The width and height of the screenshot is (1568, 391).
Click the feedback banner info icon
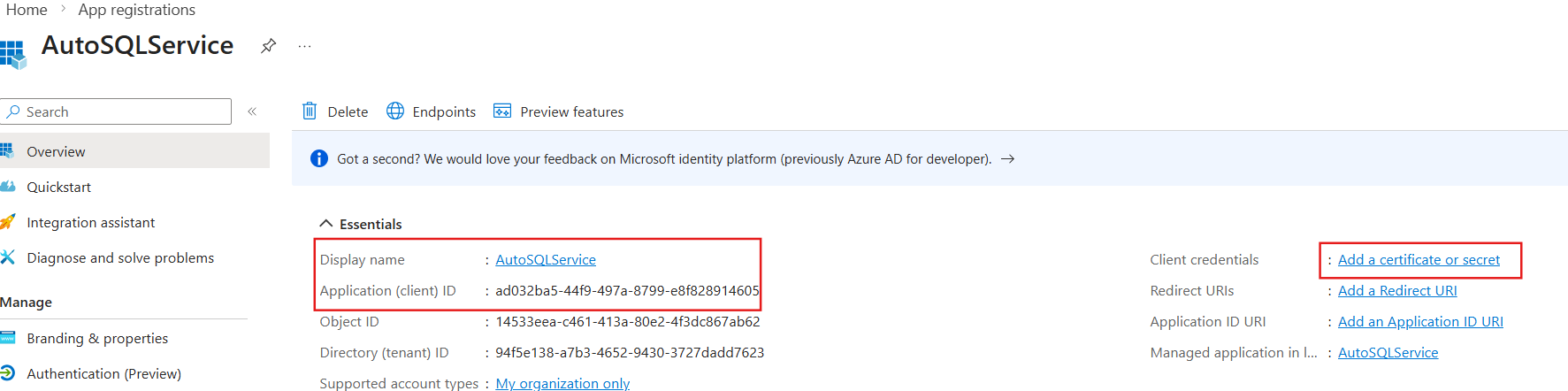tap(319, 159)
